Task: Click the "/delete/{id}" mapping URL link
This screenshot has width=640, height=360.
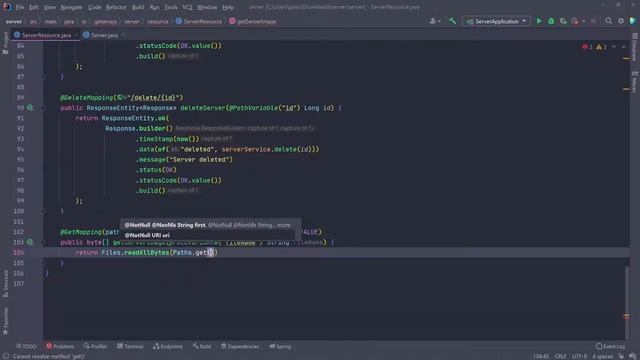Action: point(153,98)
